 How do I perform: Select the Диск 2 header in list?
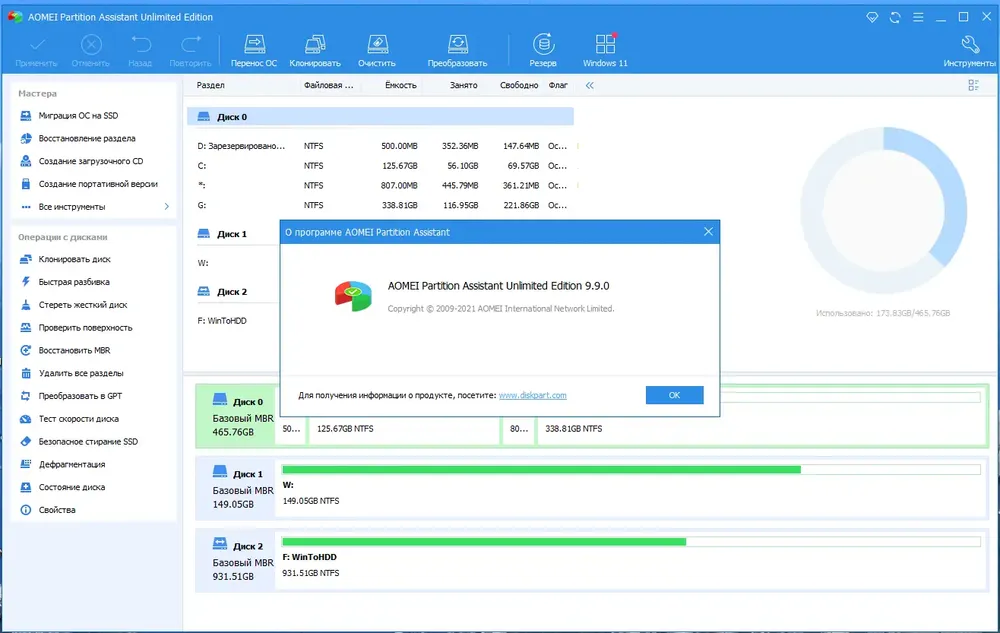click(x=232, y=291)
